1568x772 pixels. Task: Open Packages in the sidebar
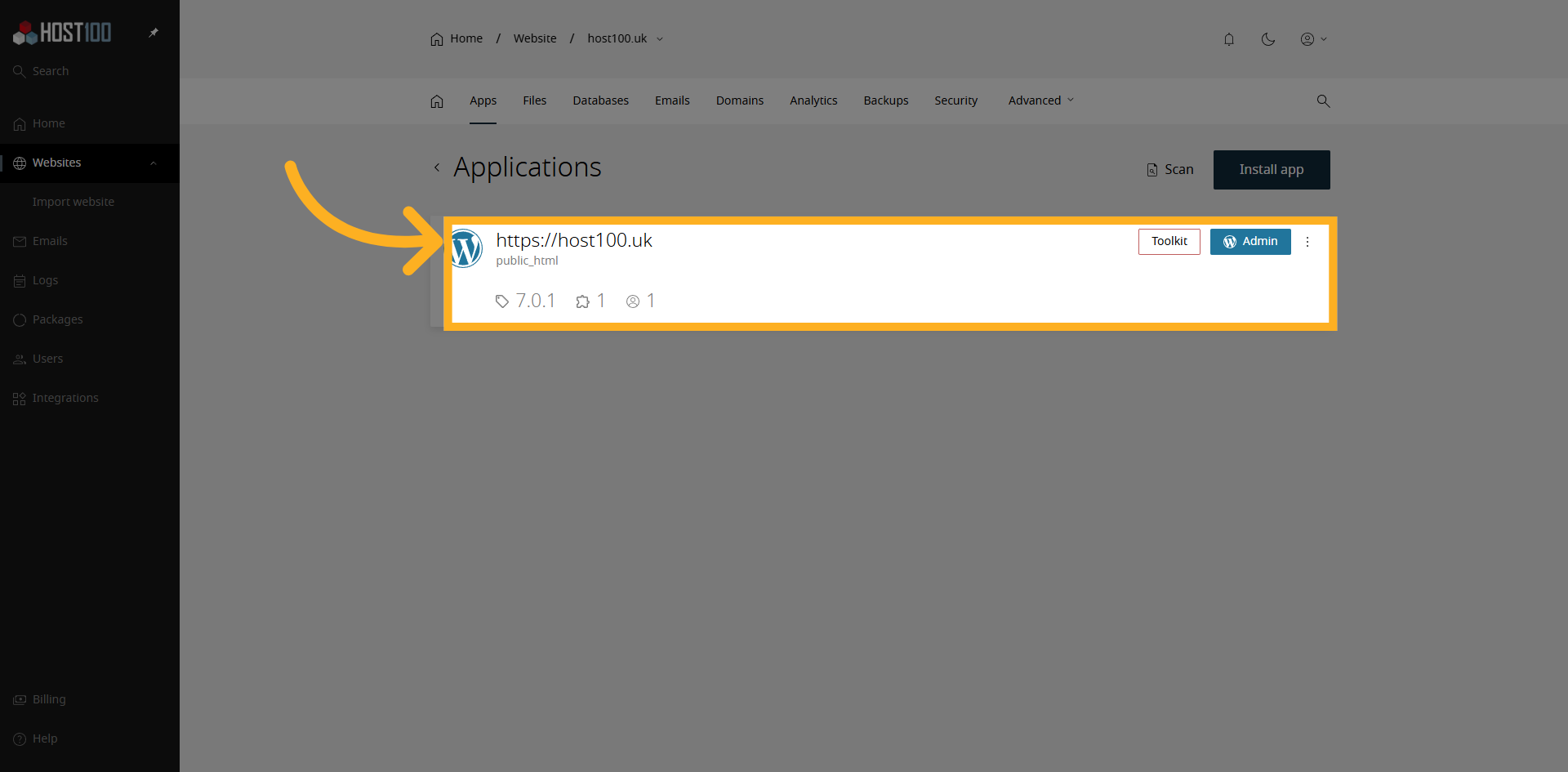click(90, 319)
